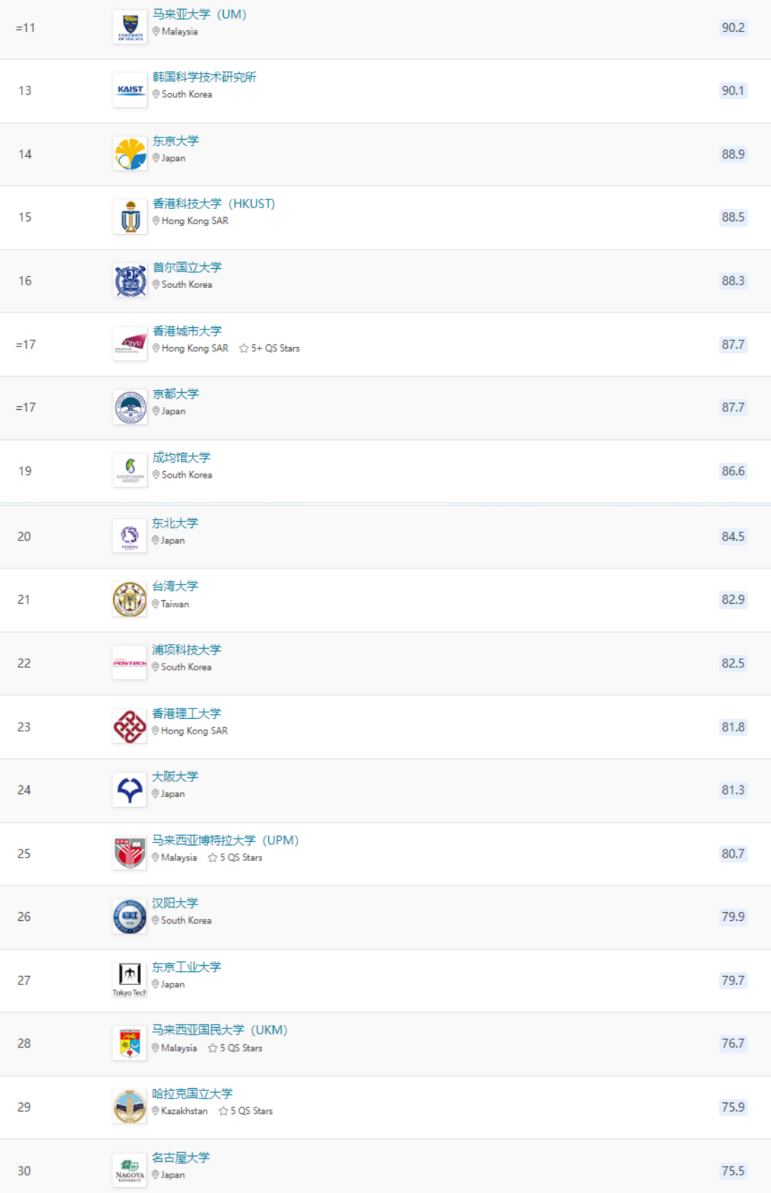This screenshot has height=1193, width=771.
Task: Click the HKUST logo icon
Action: point(130,217)
